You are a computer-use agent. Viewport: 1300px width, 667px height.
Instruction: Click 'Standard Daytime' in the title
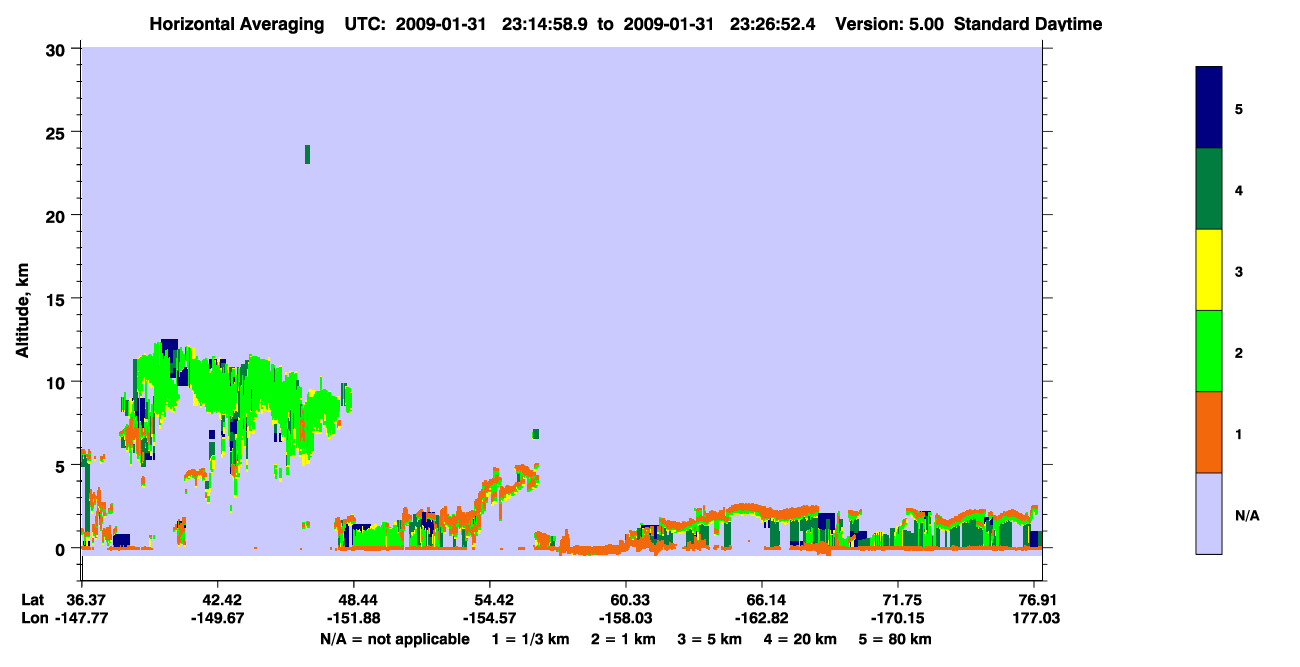[x=1028, y=24]
